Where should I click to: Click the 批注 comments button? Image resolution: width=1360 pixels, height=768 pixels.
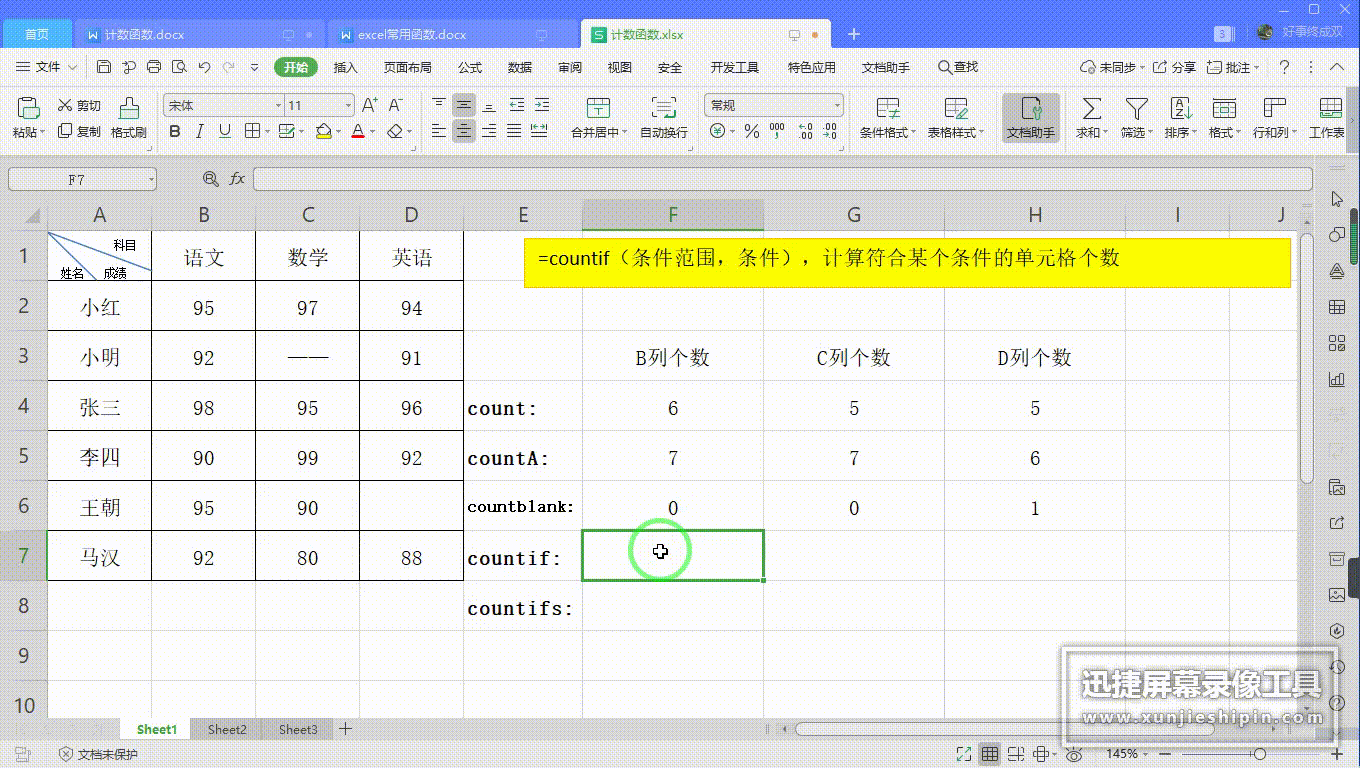point(1233,67)
